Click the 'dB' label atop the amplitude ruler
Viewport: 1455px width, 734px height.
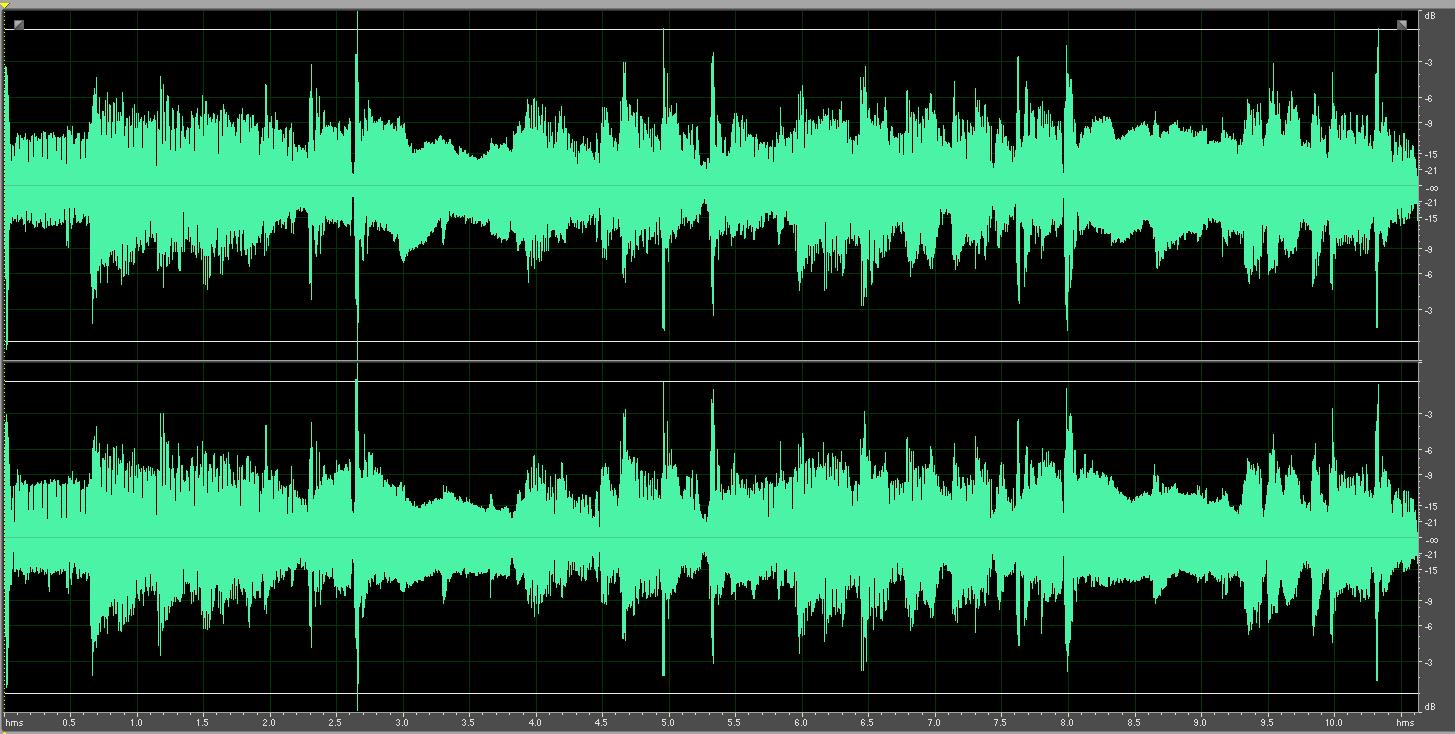pos(1430,16)
